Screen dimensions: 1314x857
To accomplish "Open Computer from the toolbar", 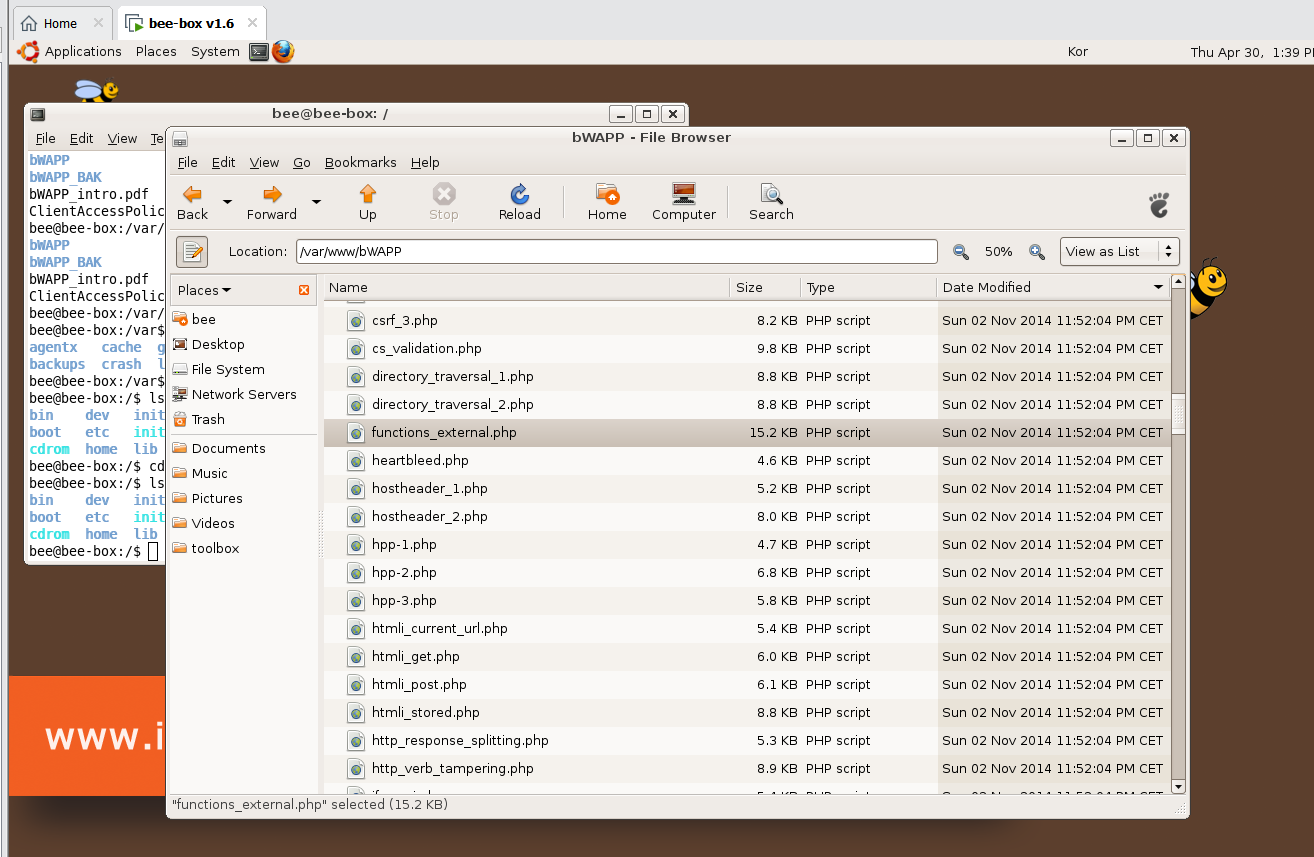I will 684,201.
